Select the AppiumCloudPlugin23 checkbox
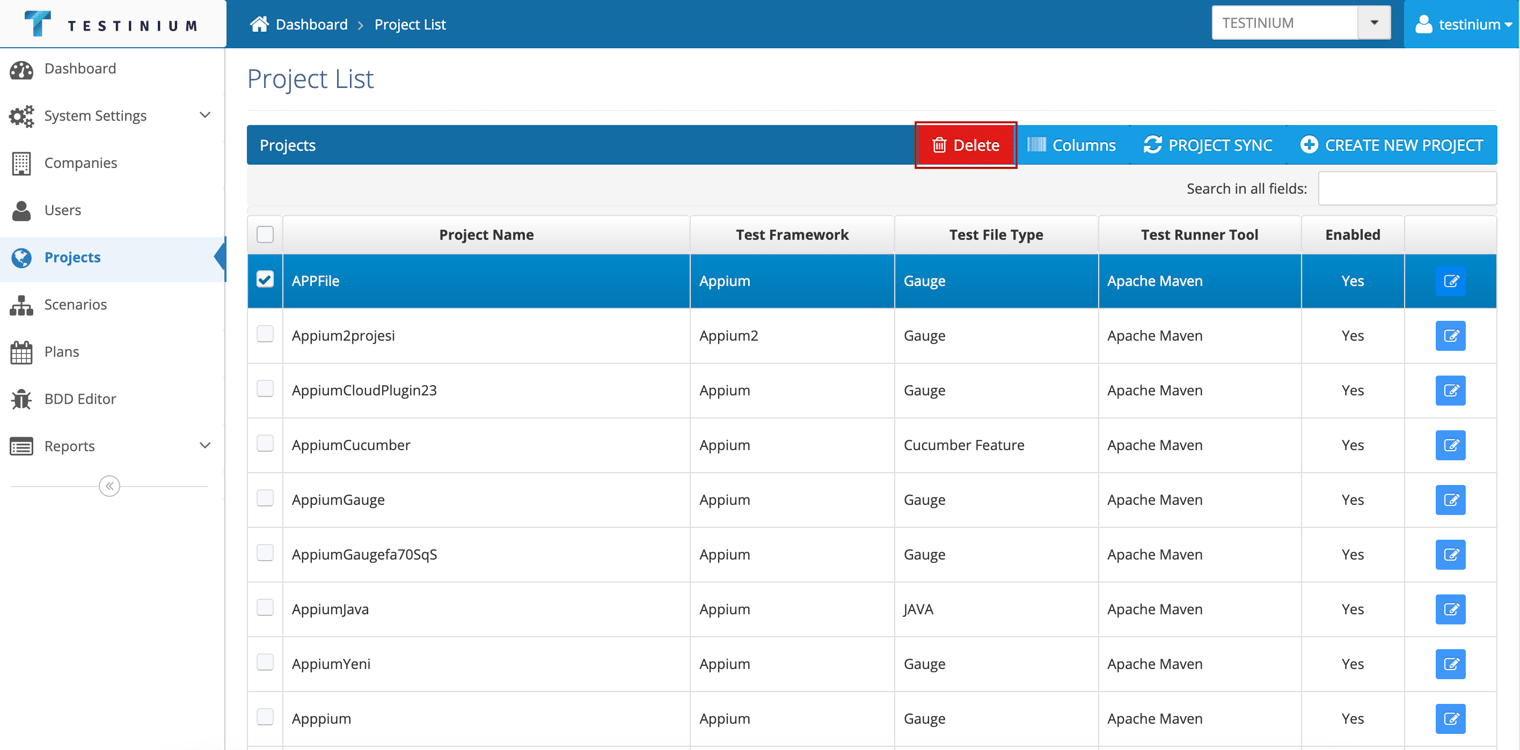The height and width of the screenshot is (750, 1520). [x=265, y=388]
